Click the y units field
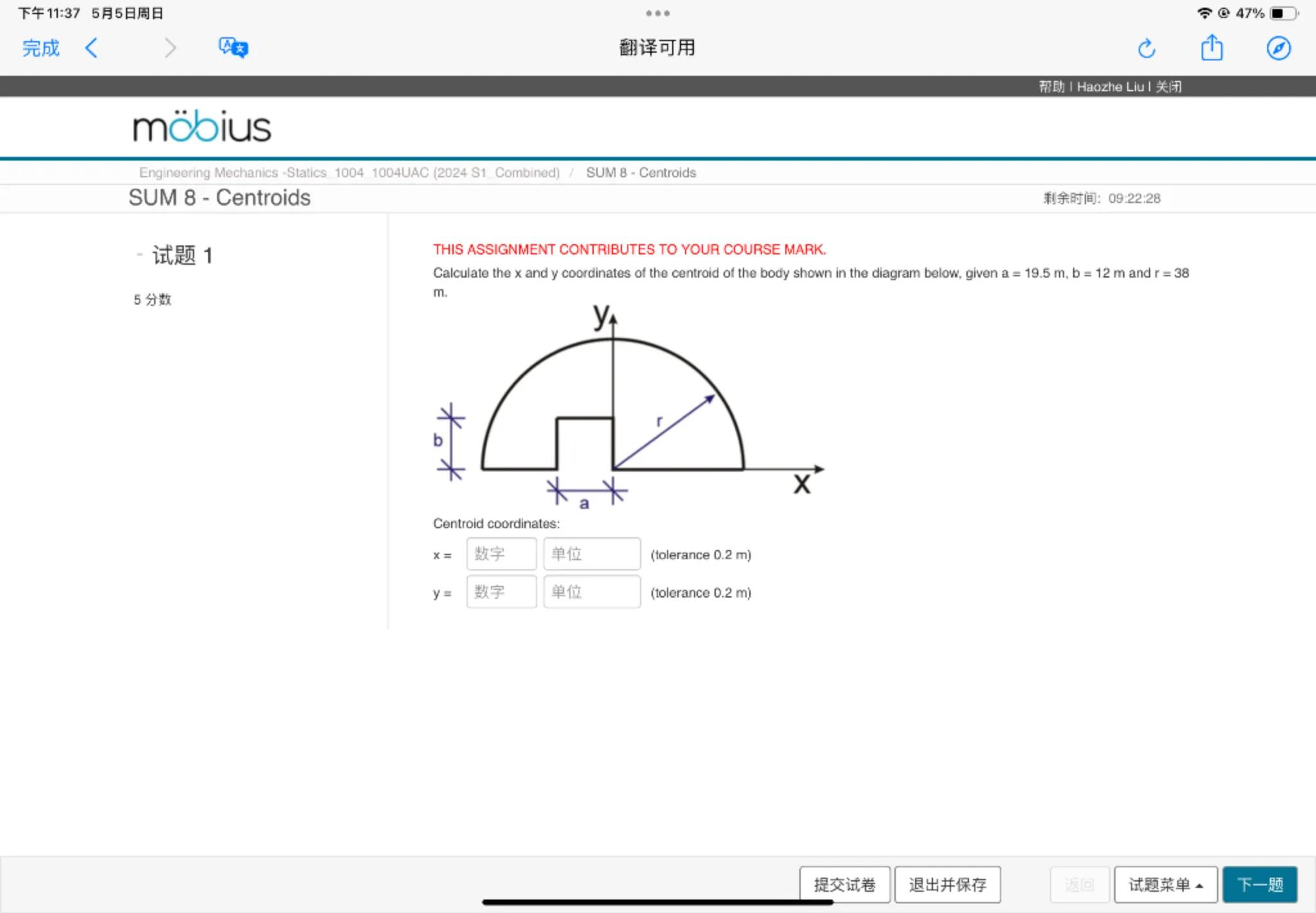The image size is (1316, 913). (591, 592)
